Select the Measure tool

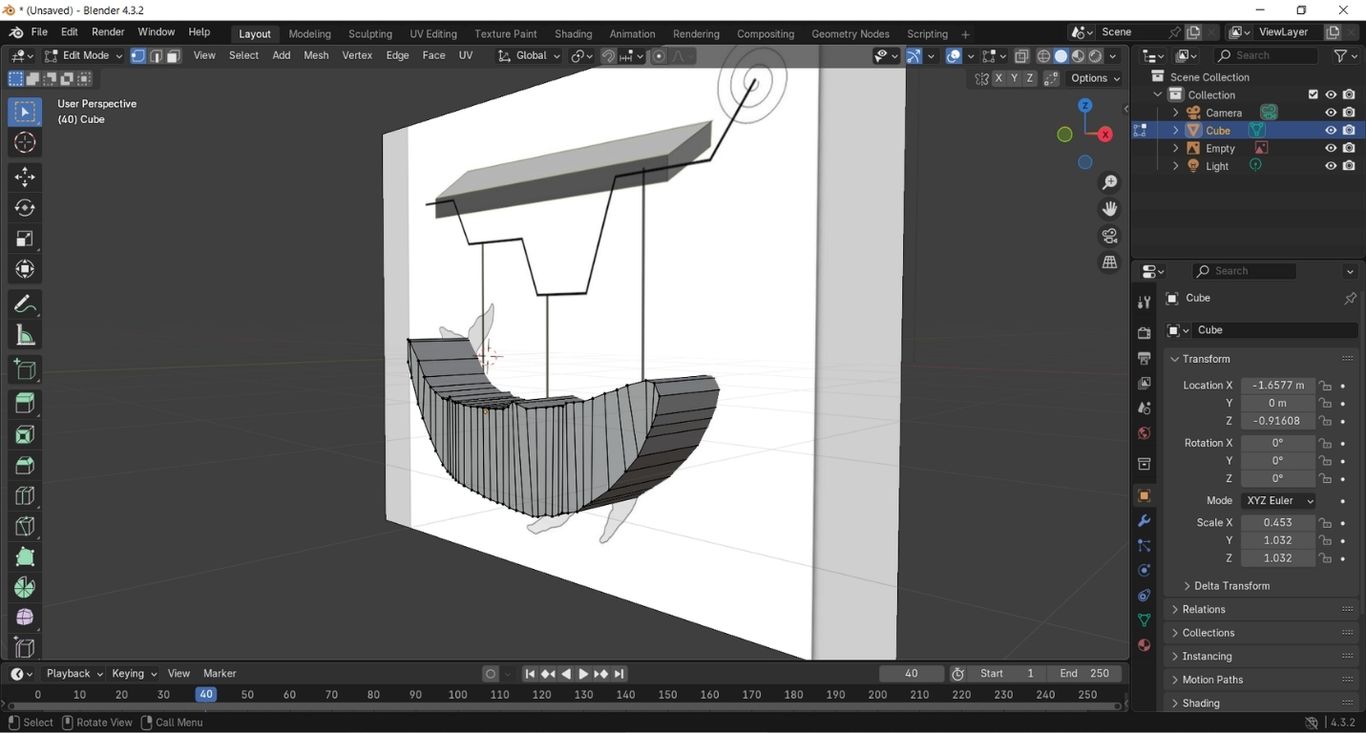[x=25, y=336]
